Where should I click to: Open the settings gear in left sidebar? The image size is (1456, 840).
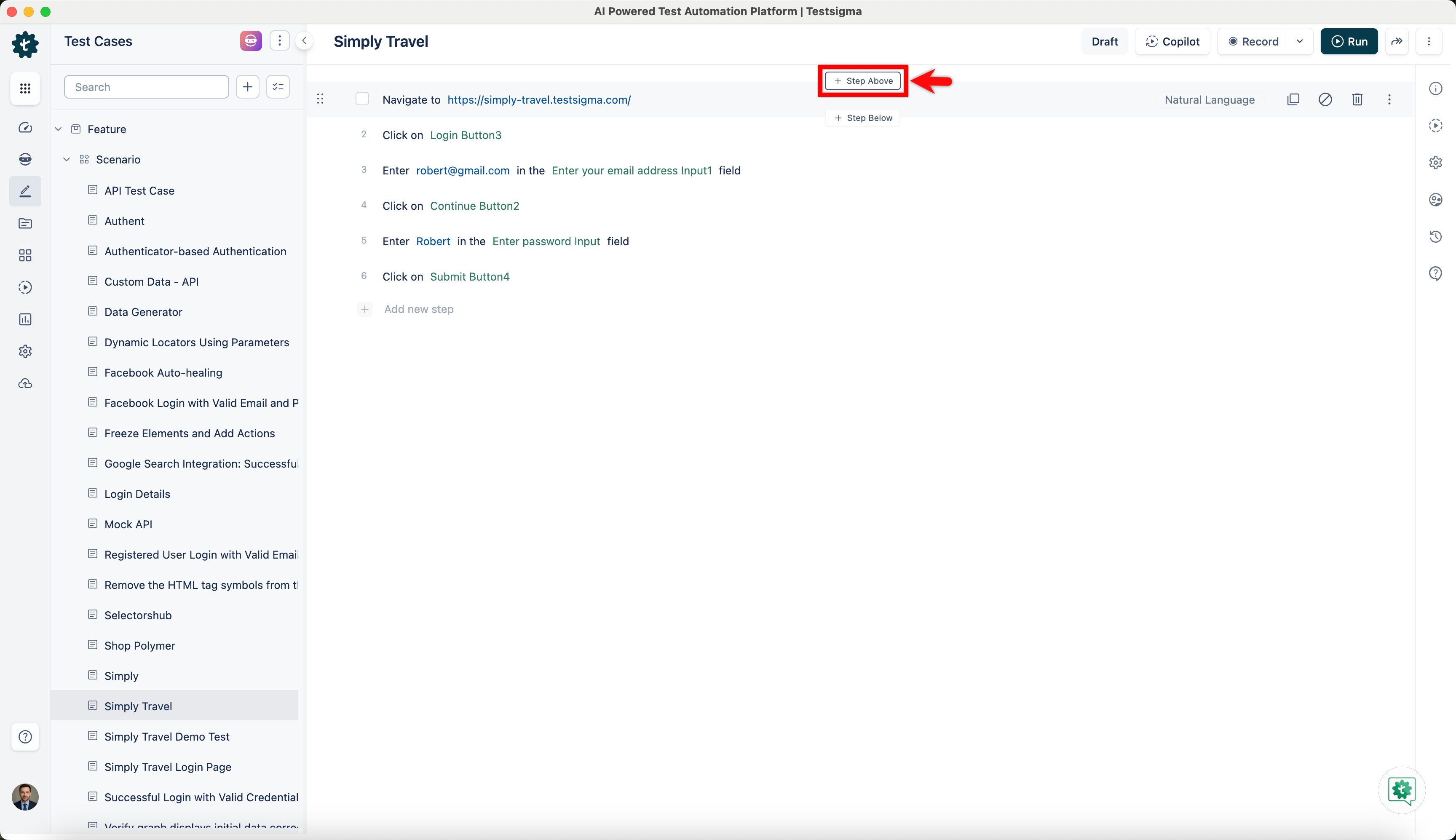point(25,351)
